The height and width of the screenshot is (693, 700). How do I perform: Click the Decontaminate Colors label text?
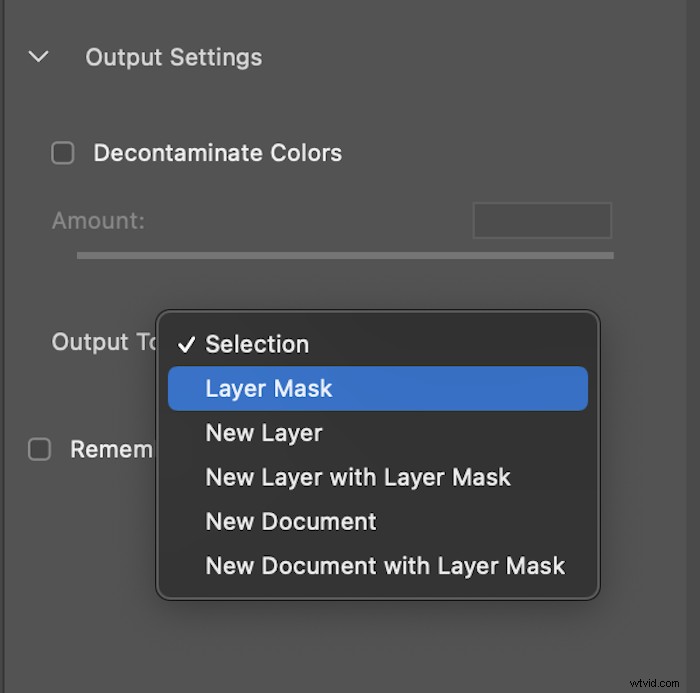coord(217,153)
